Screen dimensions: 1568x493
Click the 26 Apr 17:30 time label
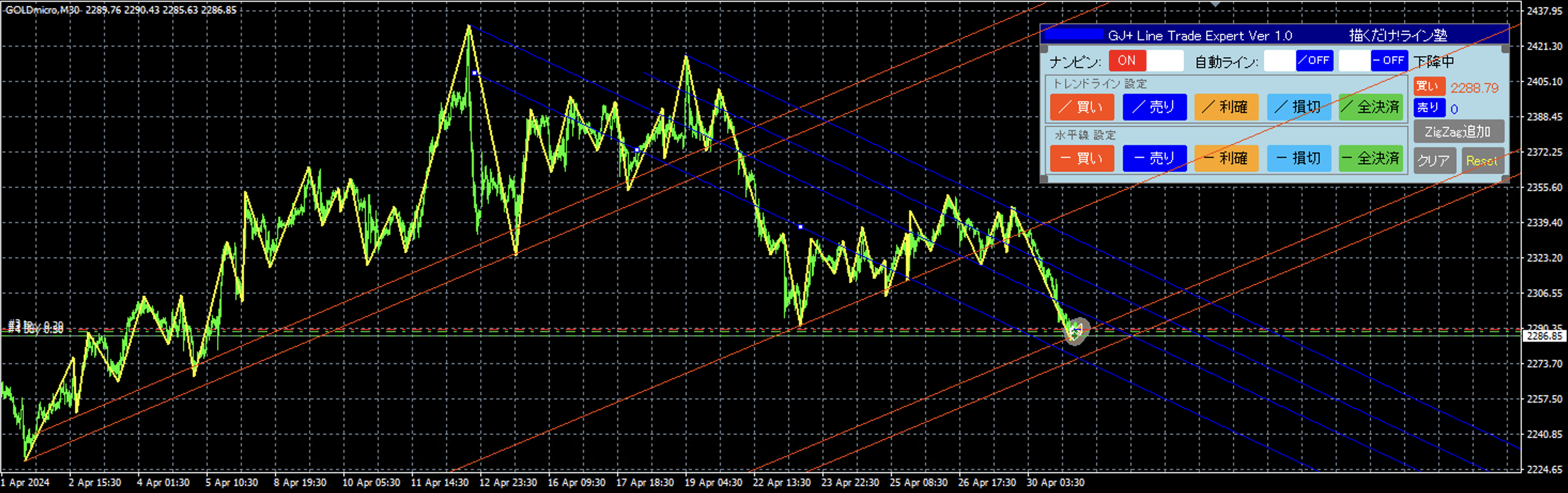pyautogui.click(x=987, y=483)
